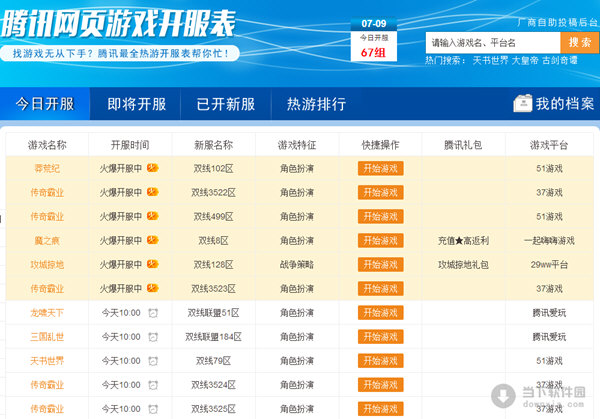
Task: Click hot search link 天书世界
Action: pyautogui.click(x=490, y=60)
